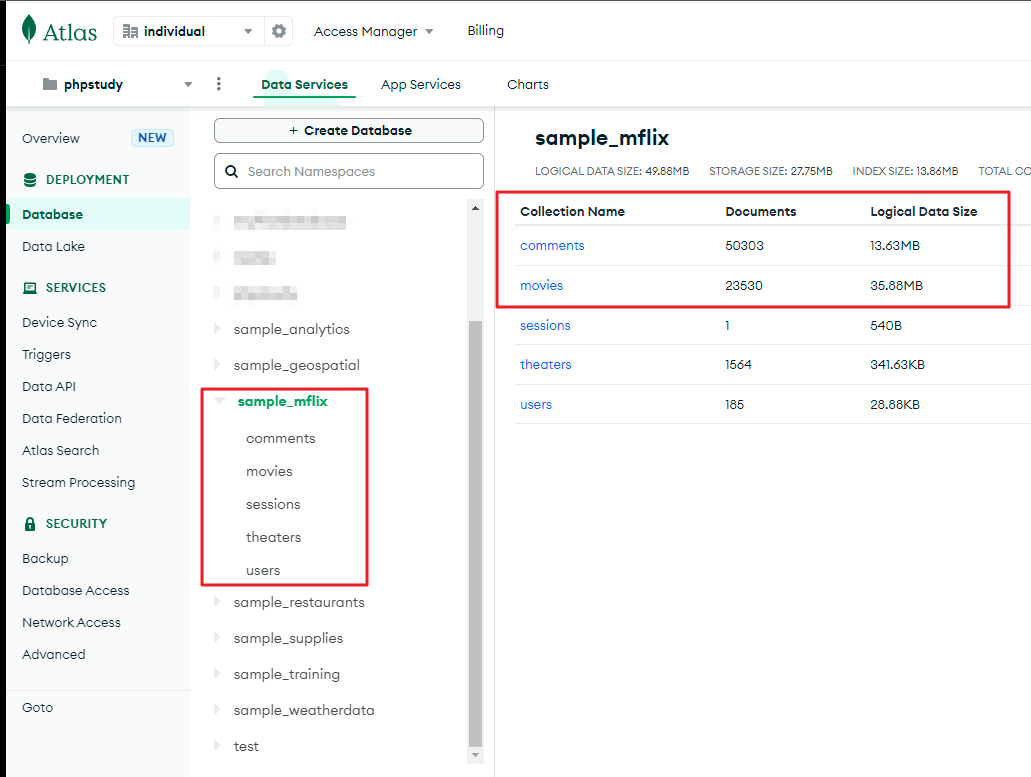
Task: Click the Services section icon
Action: click(x=29, y=288)
